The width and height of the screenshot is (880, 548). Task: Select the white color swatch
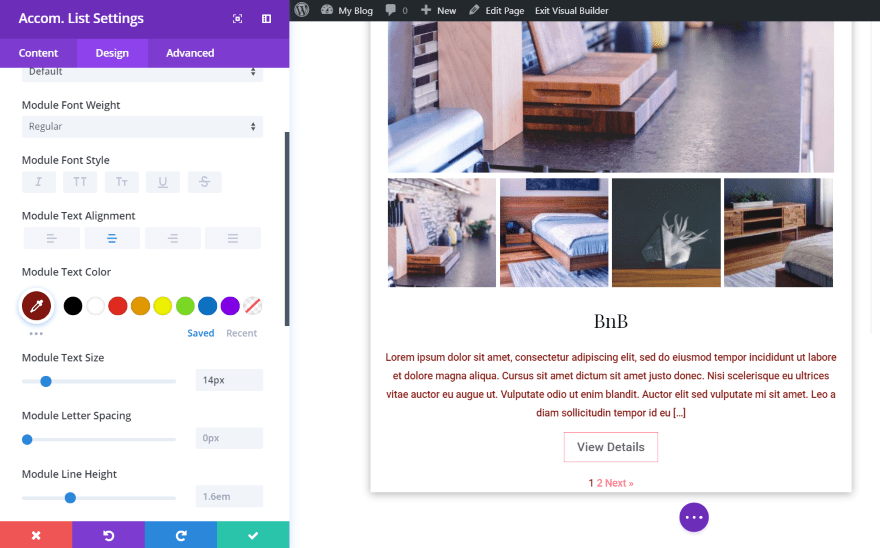(x=95, y=306)
